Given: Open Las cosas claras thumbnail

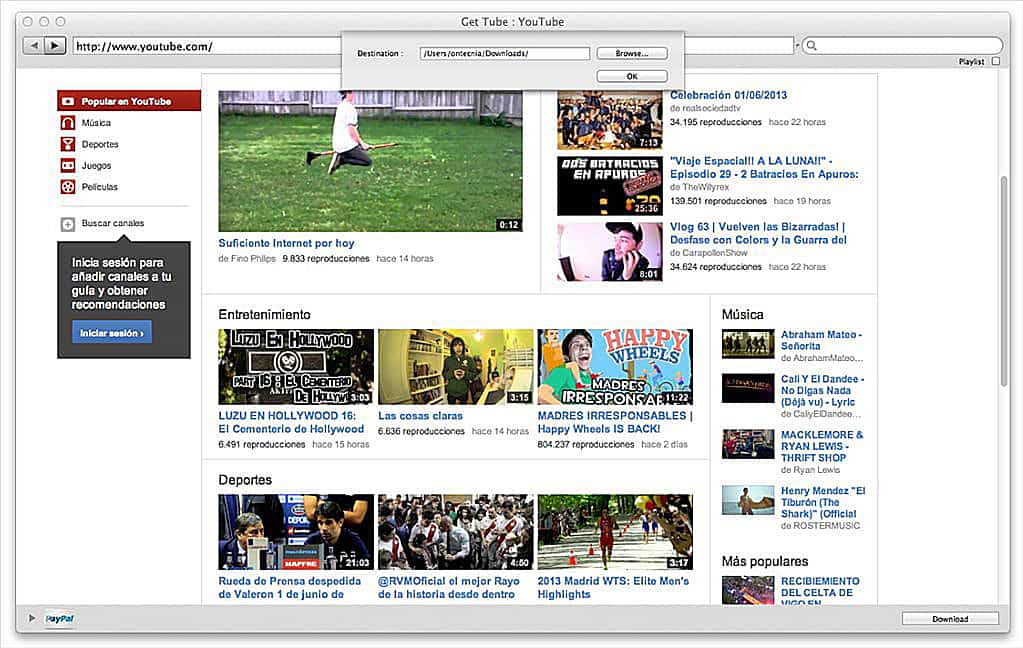Looking at the screenshot, I should pos(455,367).
